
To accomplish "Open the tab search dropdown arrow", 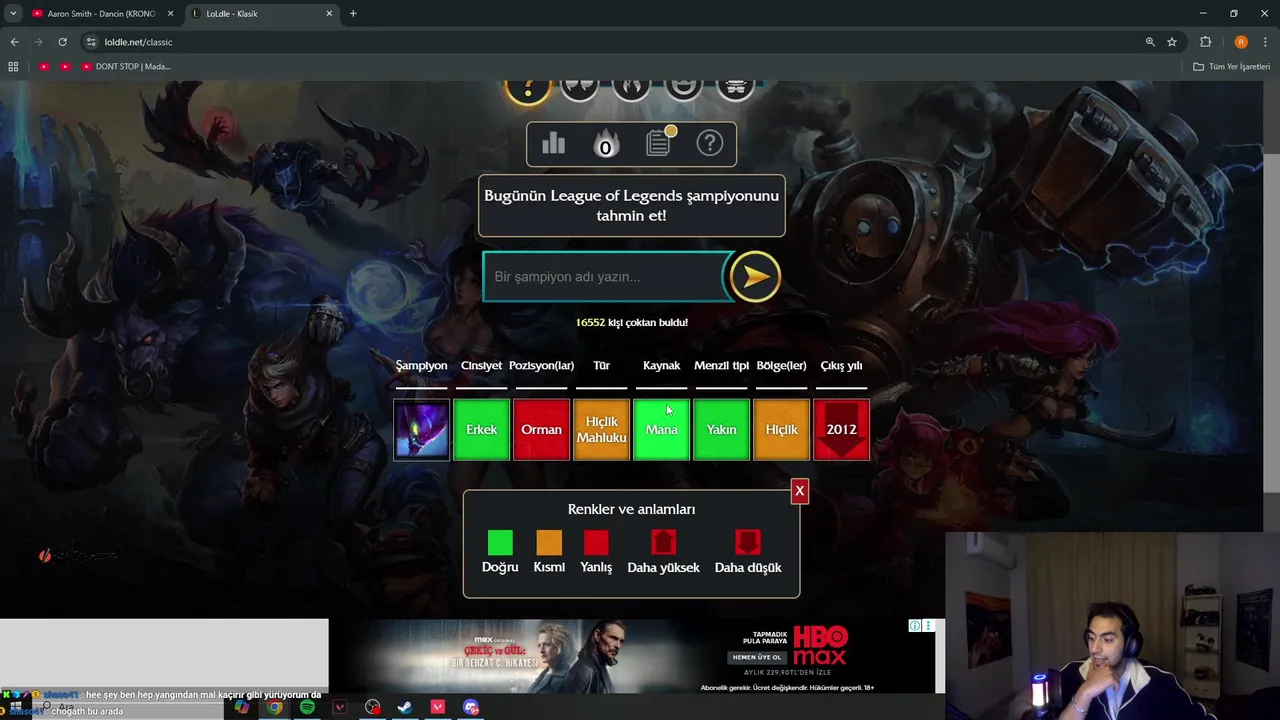I will (13, 13).
